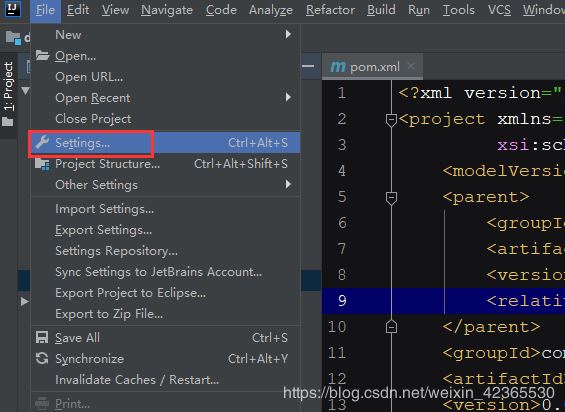Choose Open URL... from the File menu
565x412 pixels.
point(166,77)
